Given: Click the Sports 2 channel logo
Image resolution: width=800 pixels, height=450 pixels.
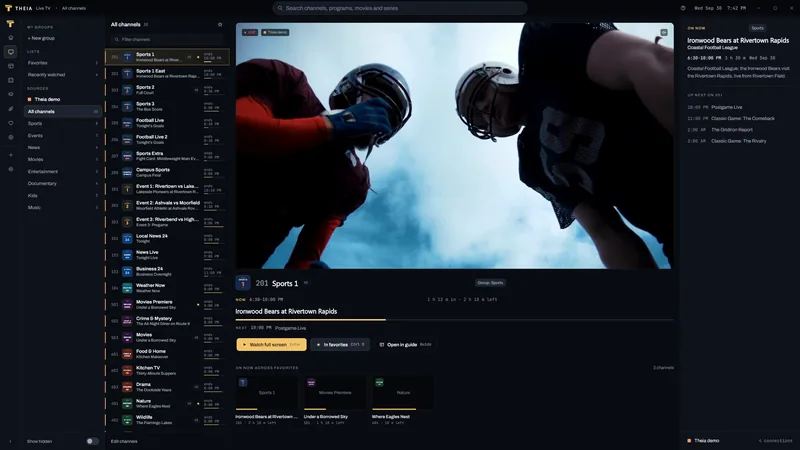Looking at the screenshot, I should [x=127, y=90].
